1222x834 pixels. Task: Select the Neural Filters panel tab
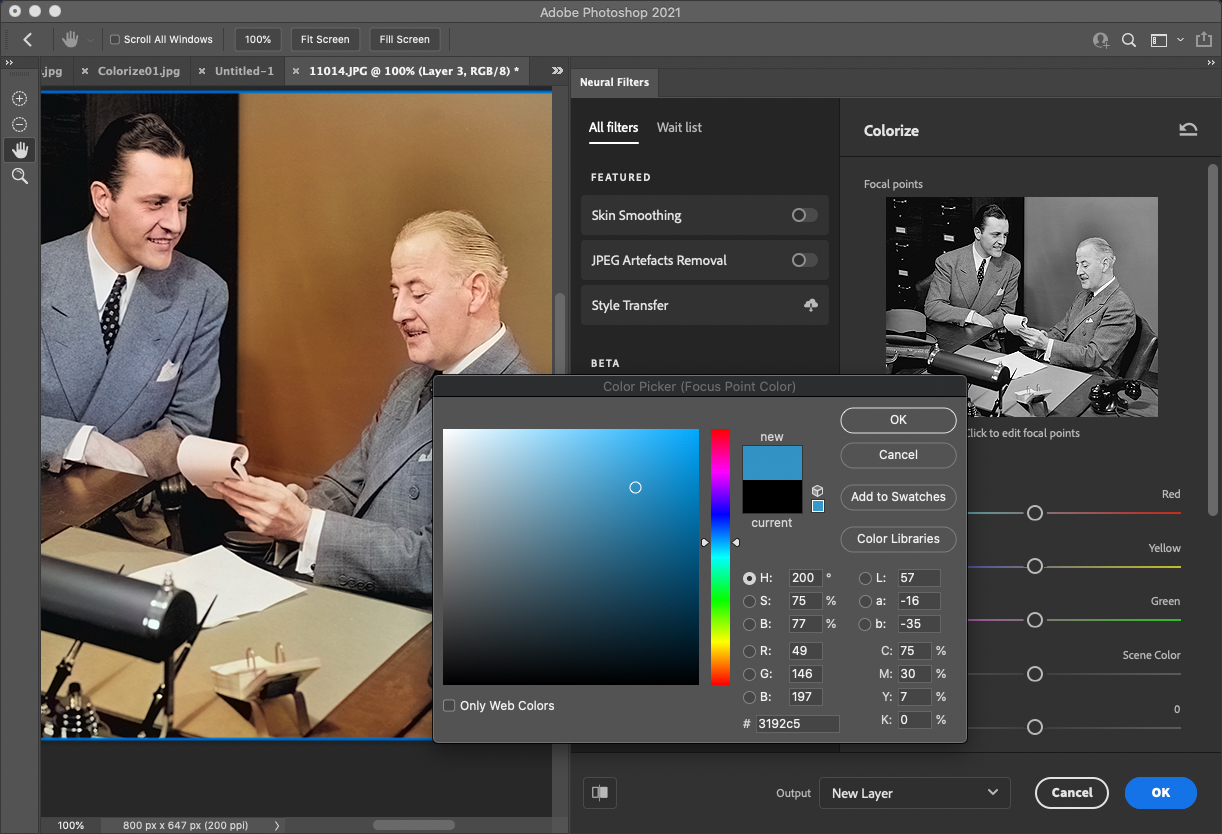click(x=614, y=82)
